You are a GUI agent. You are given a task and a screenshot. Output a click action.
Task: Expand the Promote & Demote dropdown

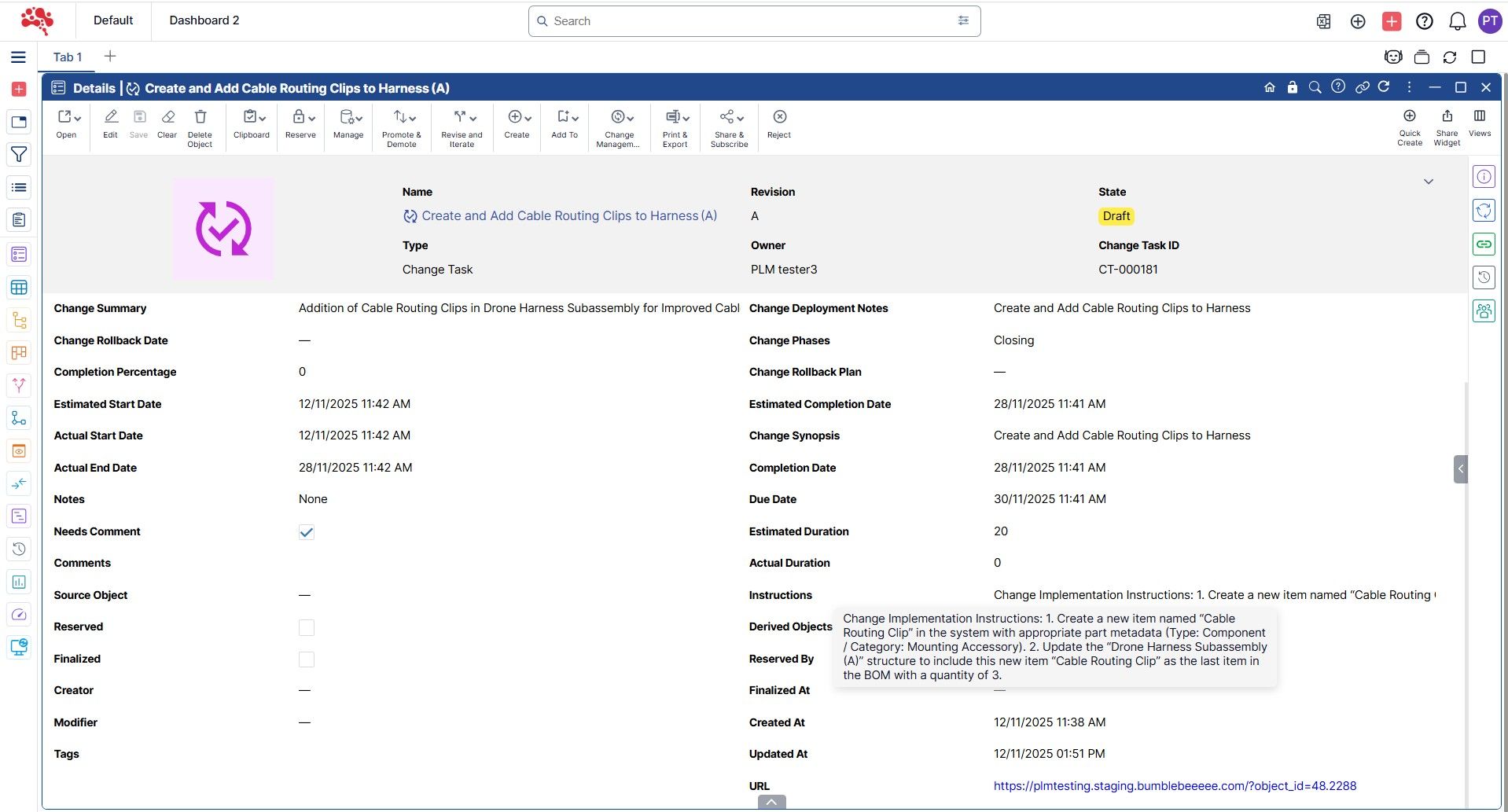[404, 118]
